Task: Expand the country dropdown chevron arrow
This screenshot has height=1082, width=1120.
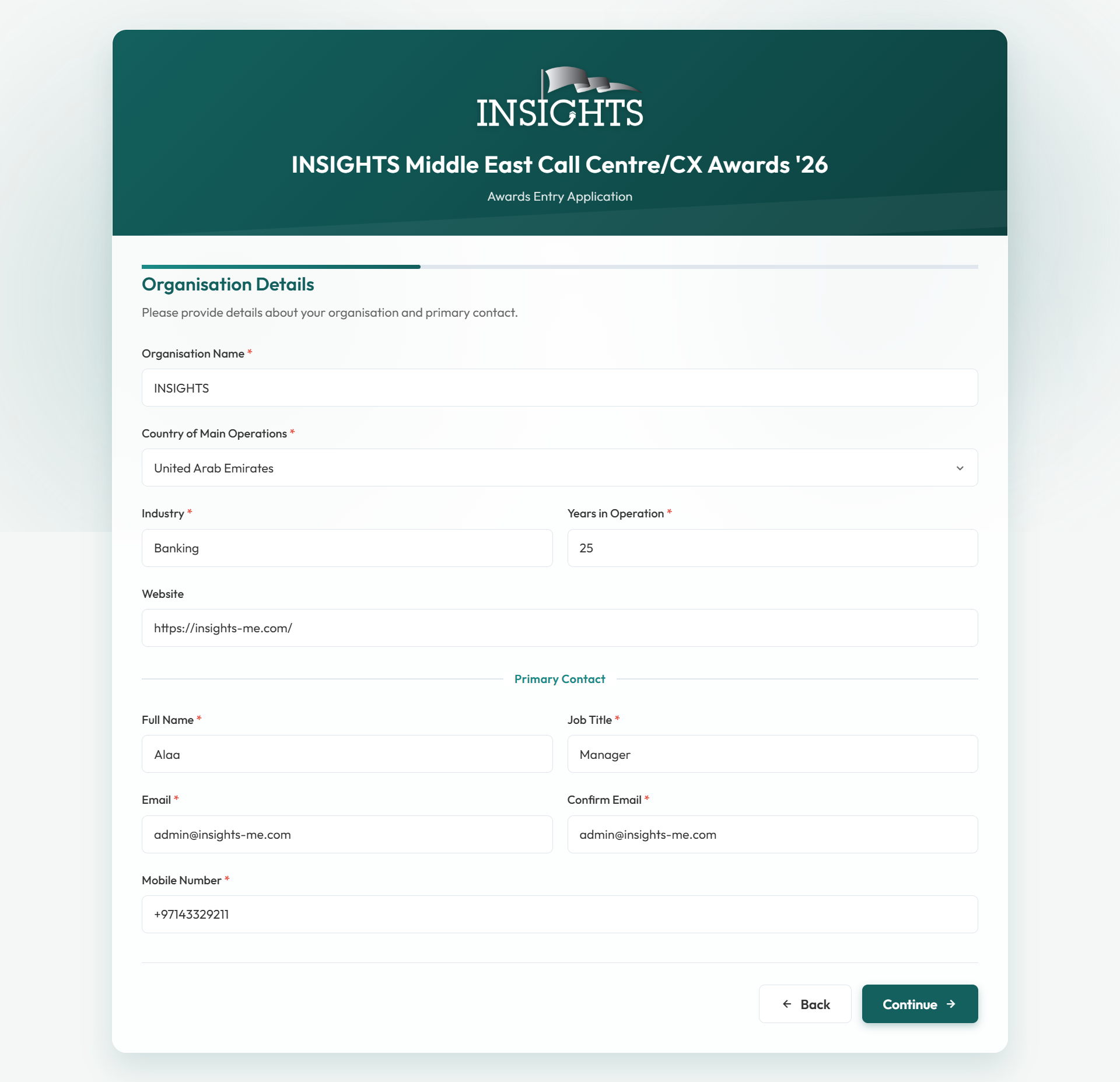Action: point(960,468)
